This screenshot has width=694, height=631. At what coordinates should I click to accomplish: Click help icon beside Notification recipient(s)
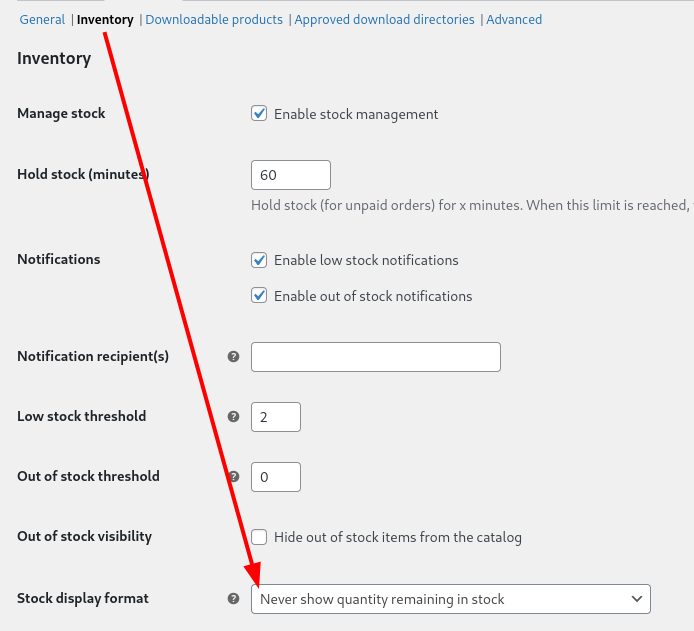click(x=233, y=357)
